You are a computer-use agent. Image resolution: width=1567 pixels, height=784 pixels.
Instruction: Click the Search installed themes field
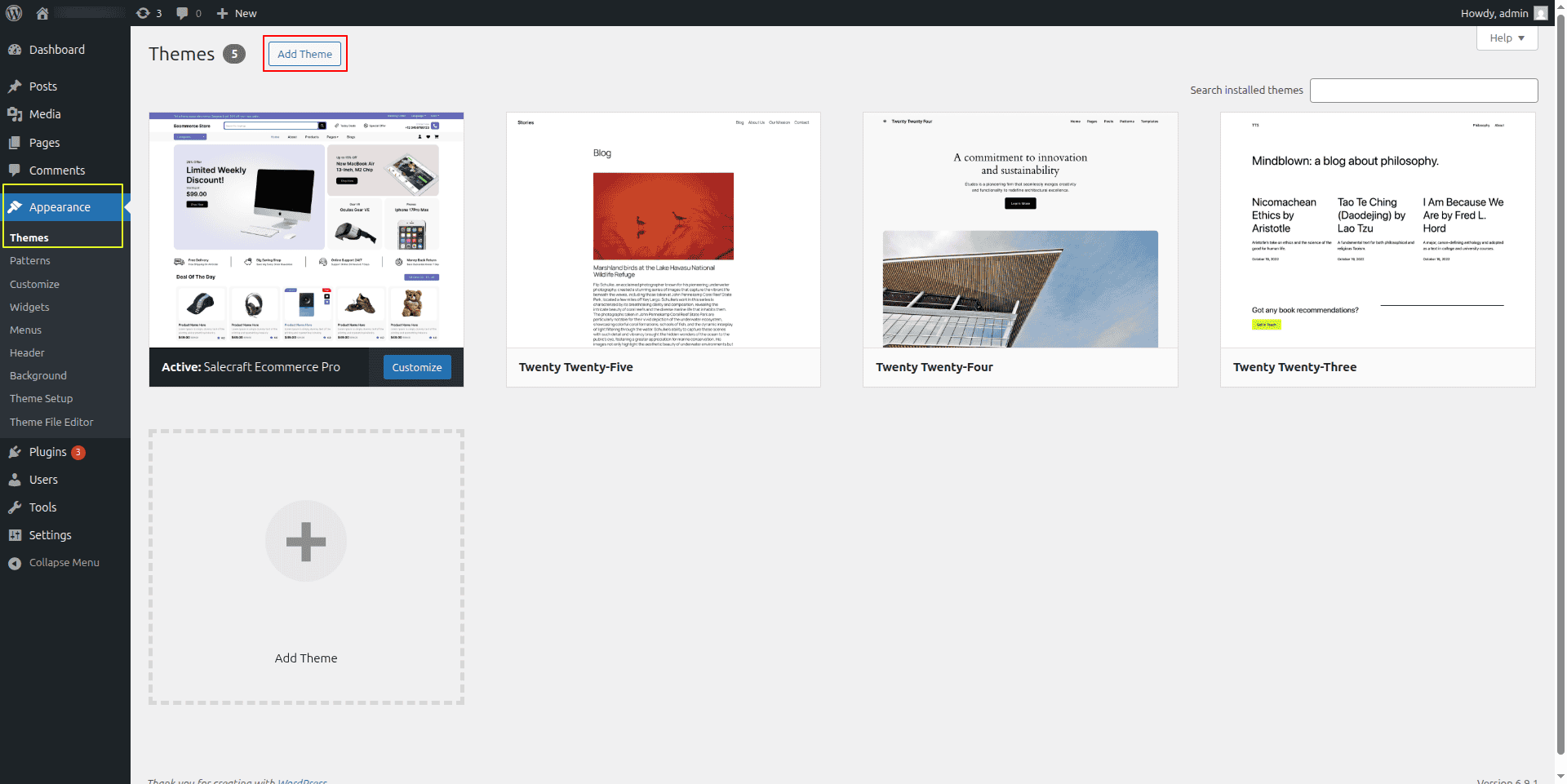[1423, 91]
